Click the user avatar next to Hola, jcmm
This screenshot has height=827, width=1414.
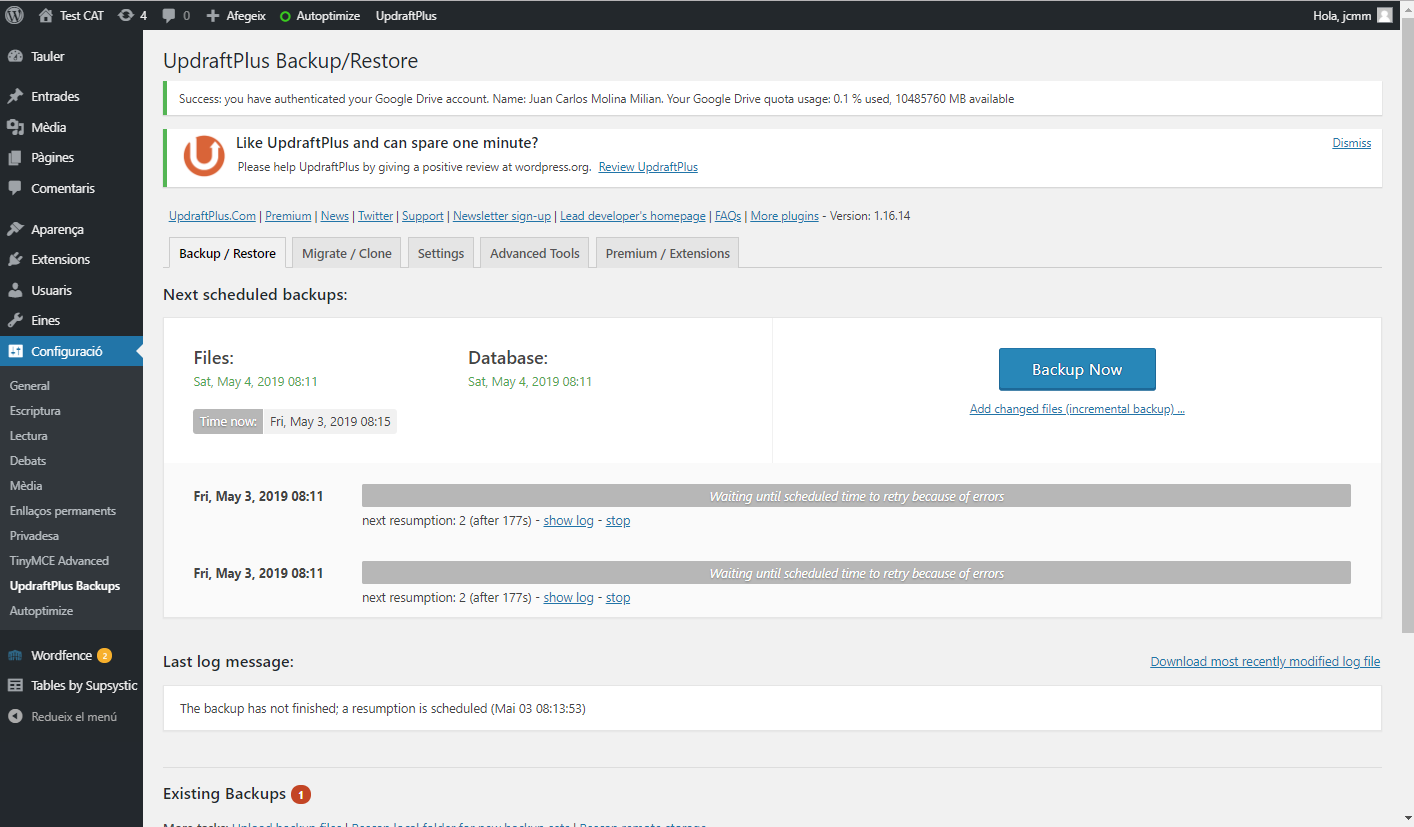[1384, 15]
